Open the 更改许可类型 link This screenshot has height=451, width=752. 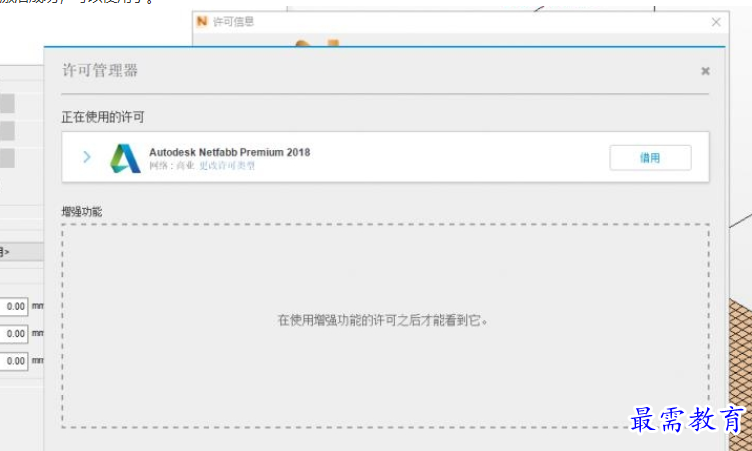[x=227, y=166]
